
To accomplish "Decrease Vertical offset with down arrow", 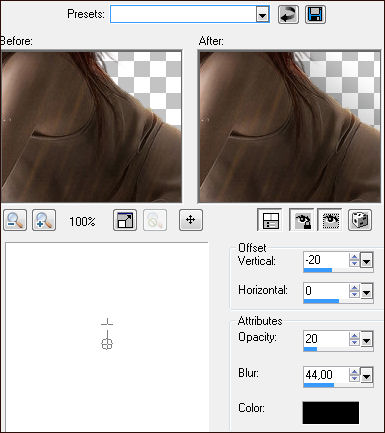I will point(354,263).
